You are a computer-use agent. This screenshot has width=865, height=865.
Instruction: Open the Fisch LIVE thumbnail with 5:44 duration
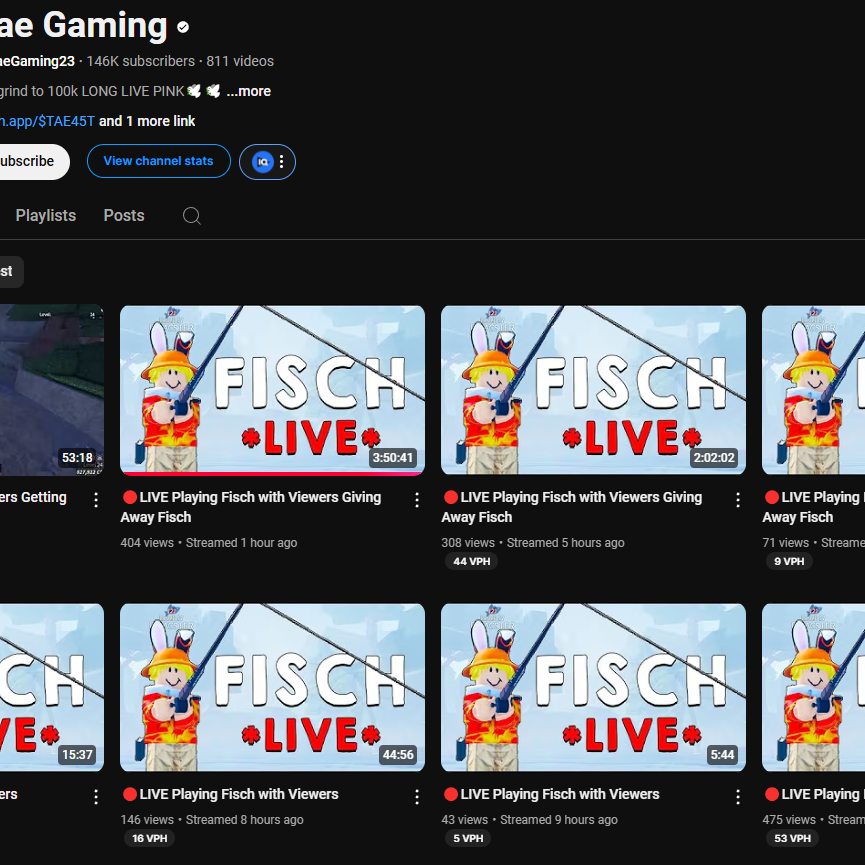click(594, 687)
